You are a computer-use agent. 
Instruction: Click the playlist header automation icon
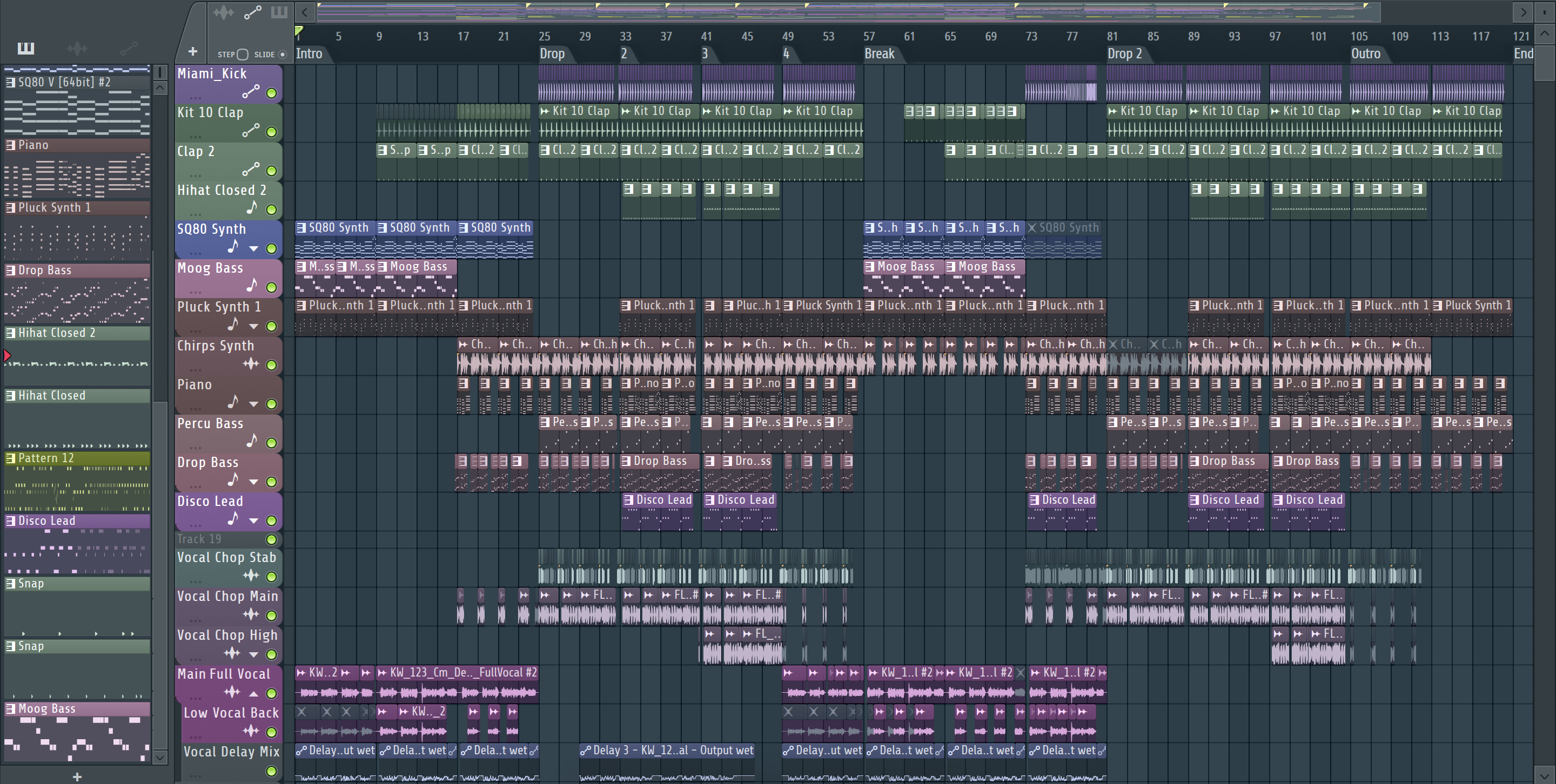click(252, 12)
